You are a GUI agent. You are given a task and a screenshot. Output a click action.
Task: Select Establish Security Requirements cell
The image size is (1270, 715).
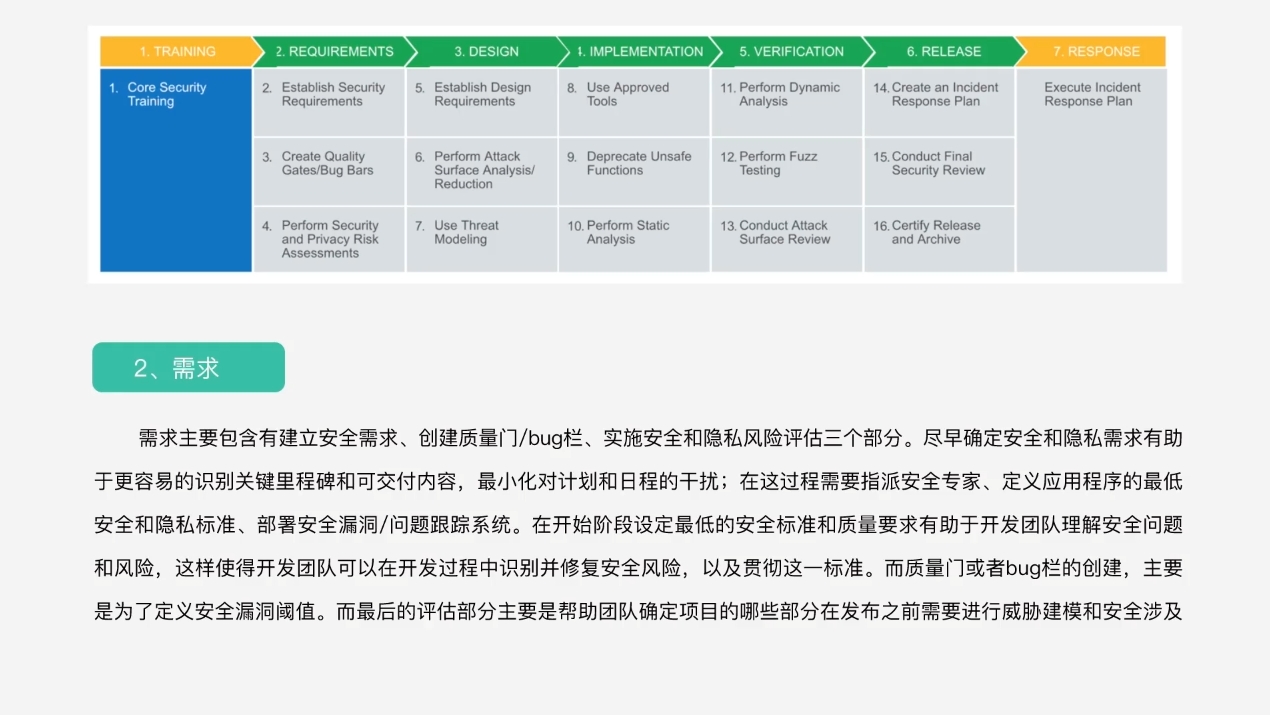pyautogui.click(x=329, y=102)
